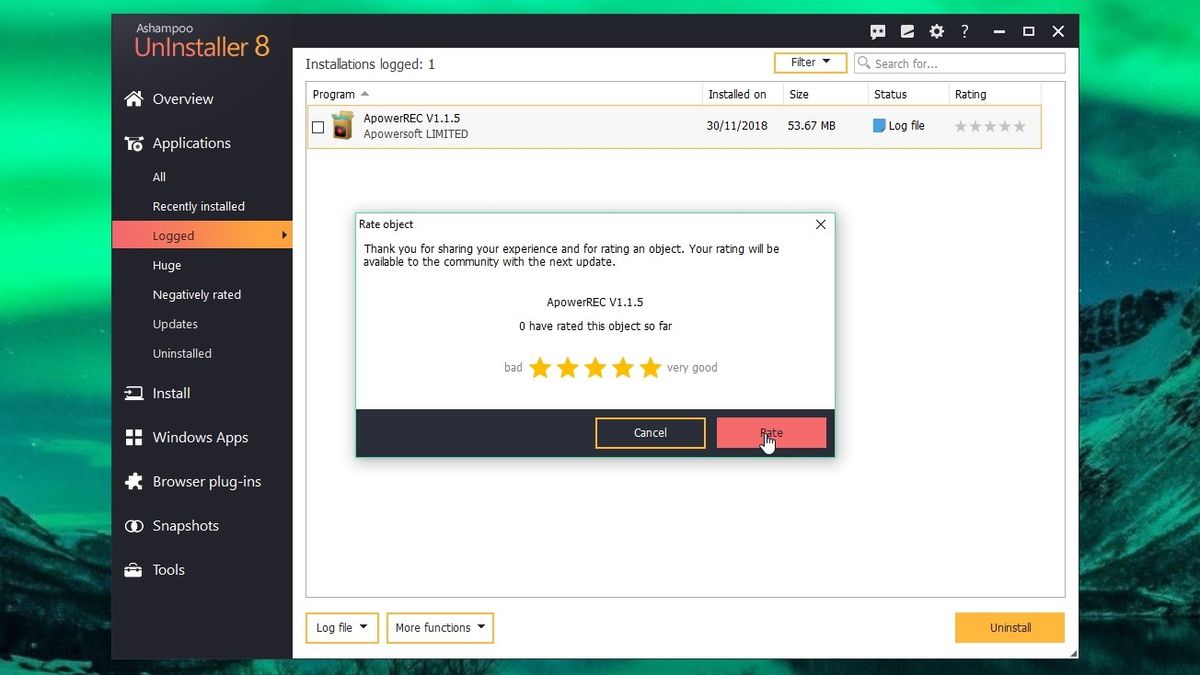The height and width of the screenshot is (675, 1200).
Task: Open the Filter dropdown
Action: 810,62
